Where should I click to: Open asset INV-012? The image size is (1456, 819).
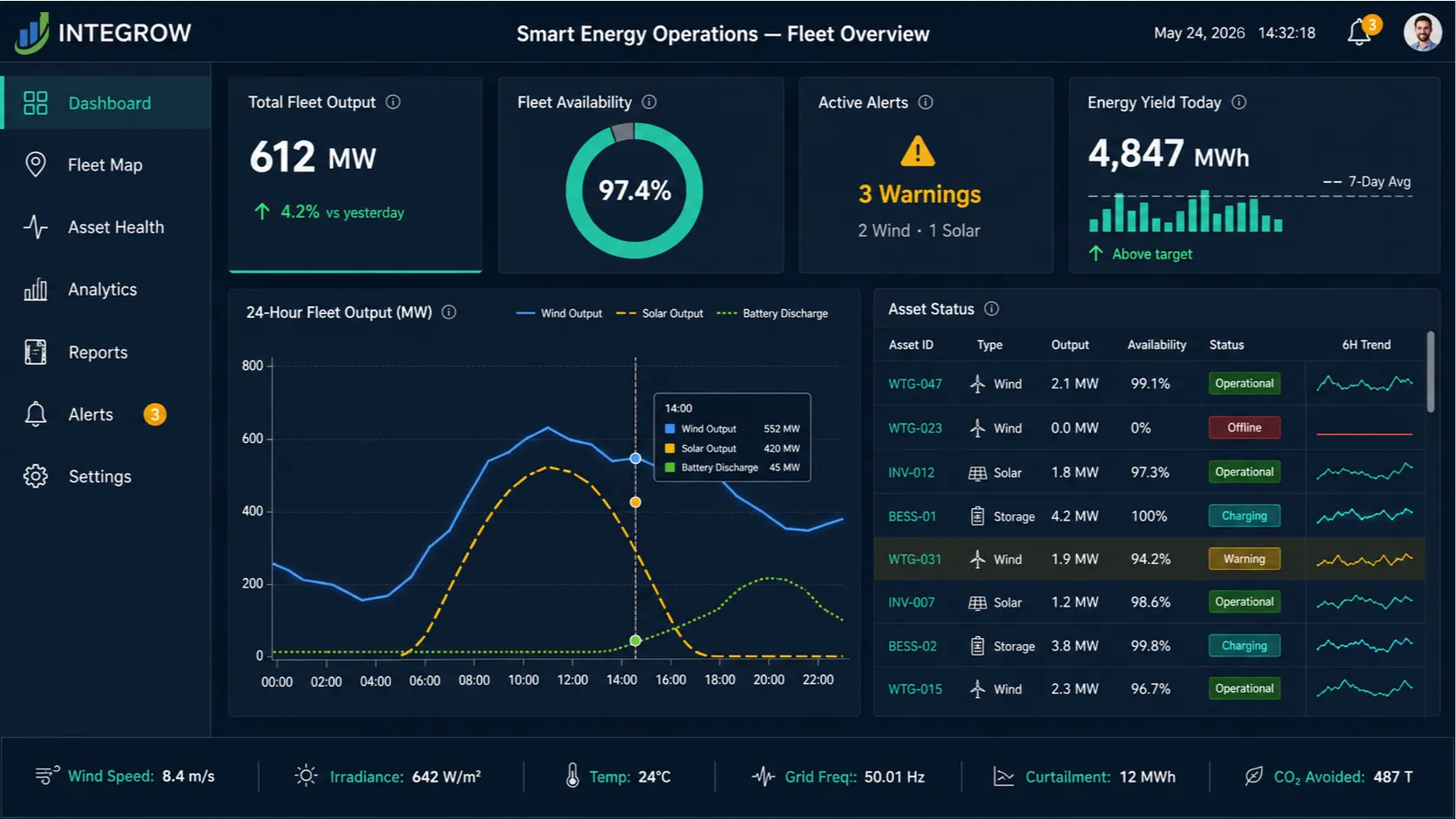pyautogui.click(x=911, y=473)
